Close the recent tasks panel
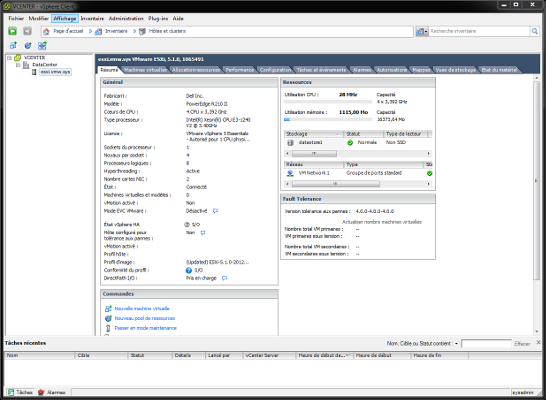 (x=538, y=342)
